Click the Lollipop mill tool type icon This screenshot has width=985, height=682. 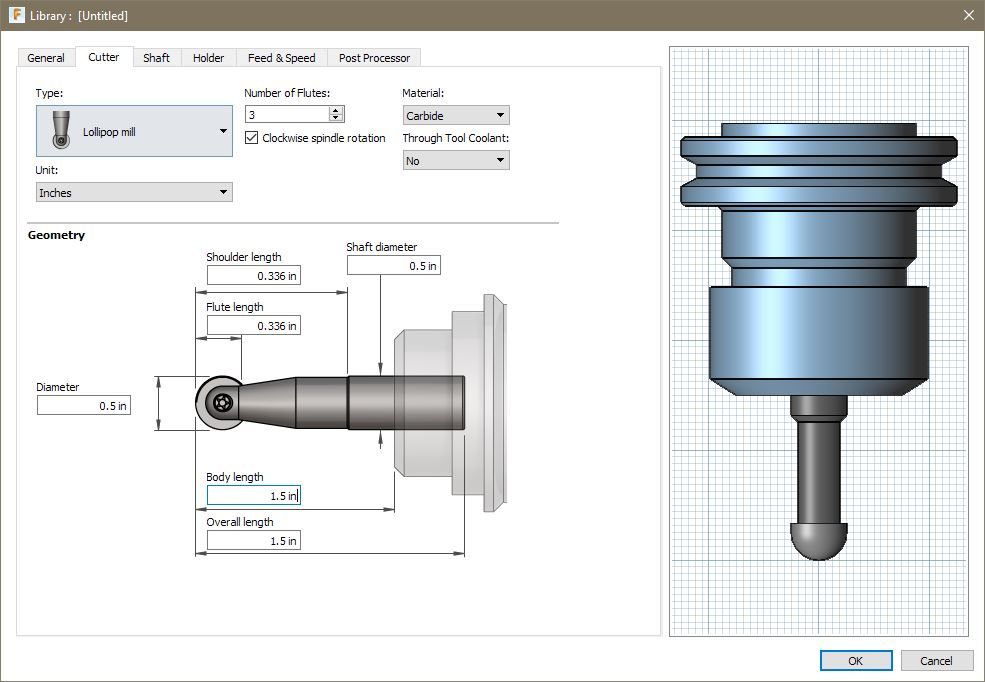(60, 131)
